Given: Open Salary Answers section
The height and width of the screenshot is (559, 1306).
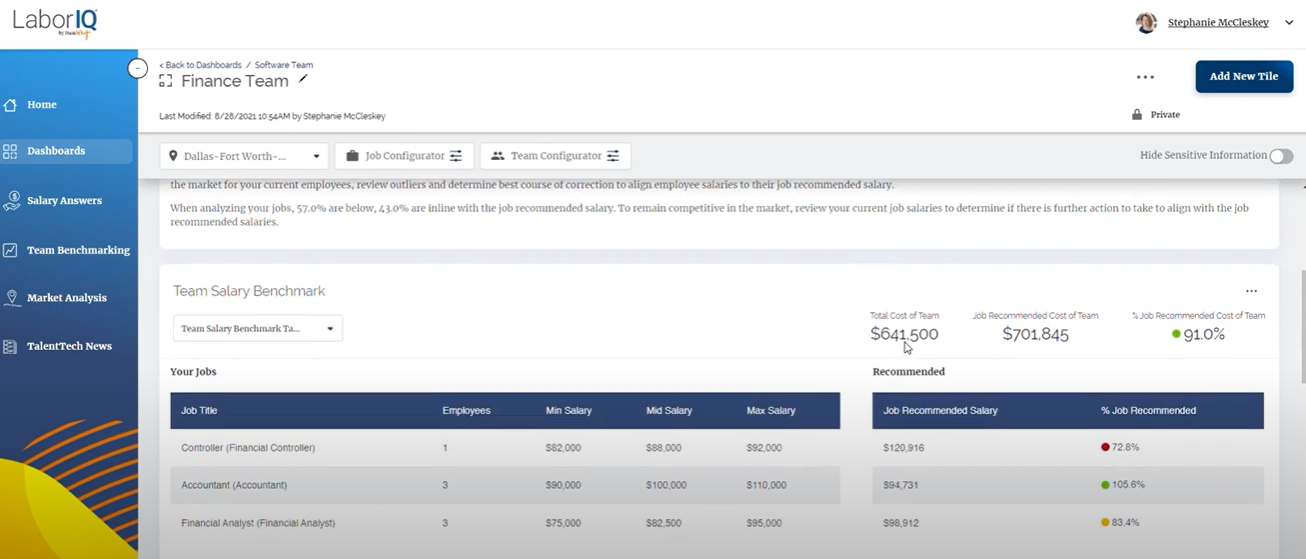Looking at the screenshot, I should (64, 201).
